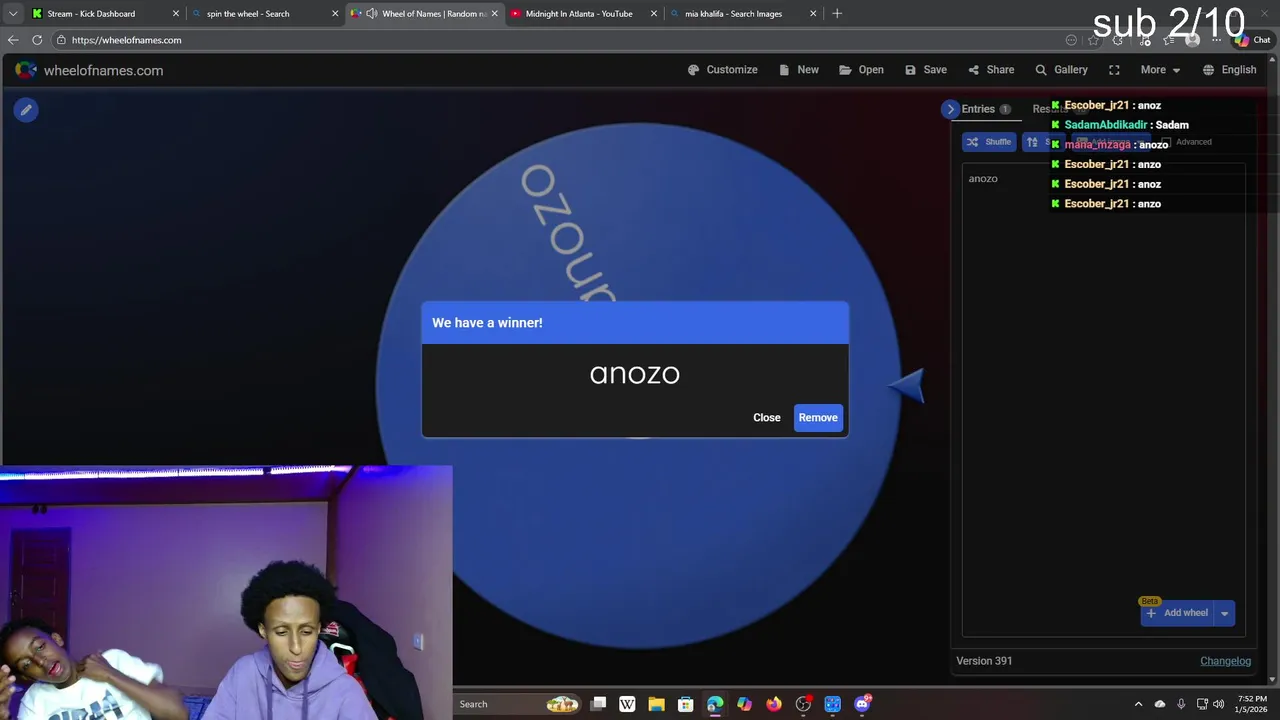Image resolution: width=1280 pixels, height=720 pixels.
Task: Open Firefox from the taskbar
Action: (774, 704)
